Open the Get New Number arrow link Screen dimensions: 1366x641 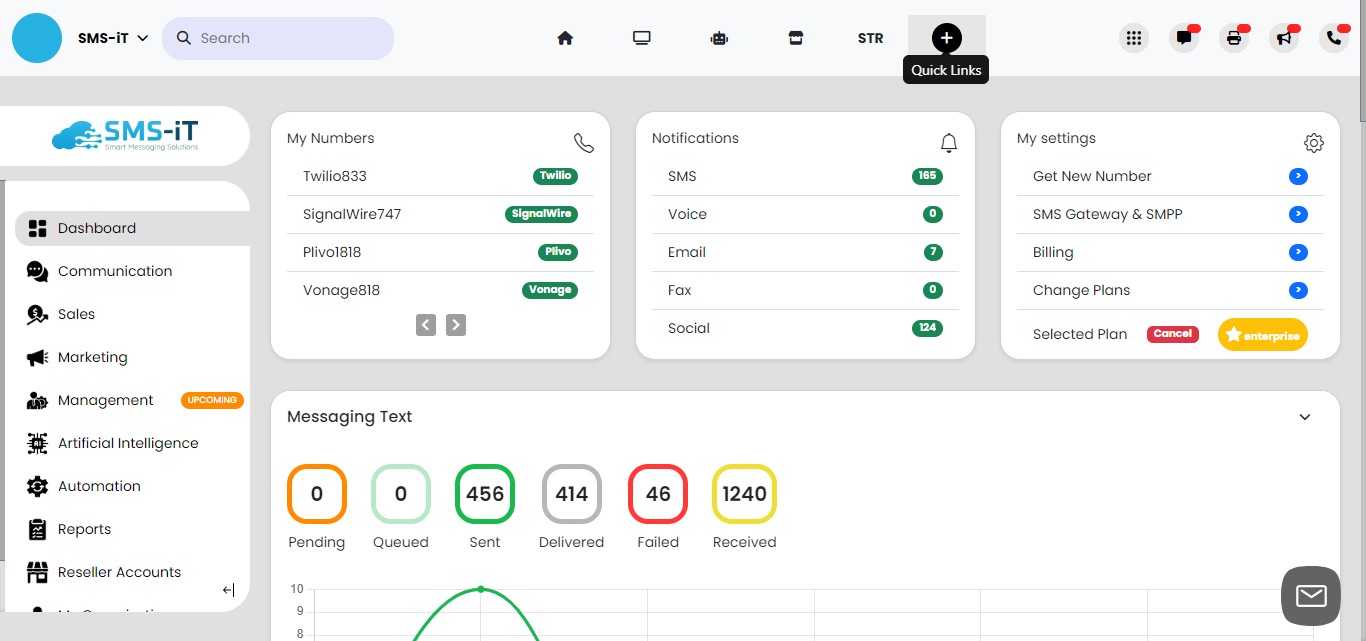tap(1298, 176)
